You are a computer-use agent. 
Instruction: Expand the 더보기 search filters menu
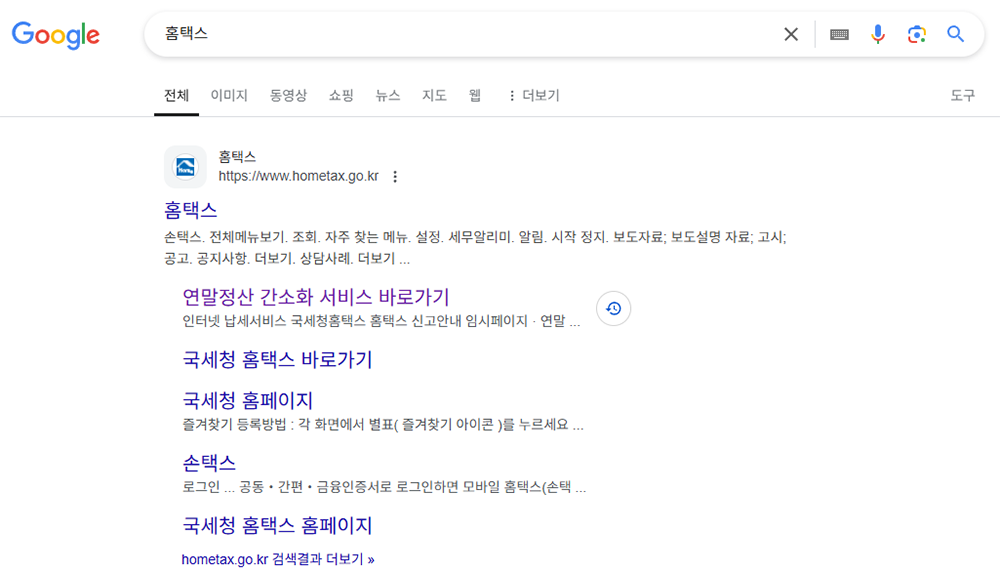tap(534, 96)
